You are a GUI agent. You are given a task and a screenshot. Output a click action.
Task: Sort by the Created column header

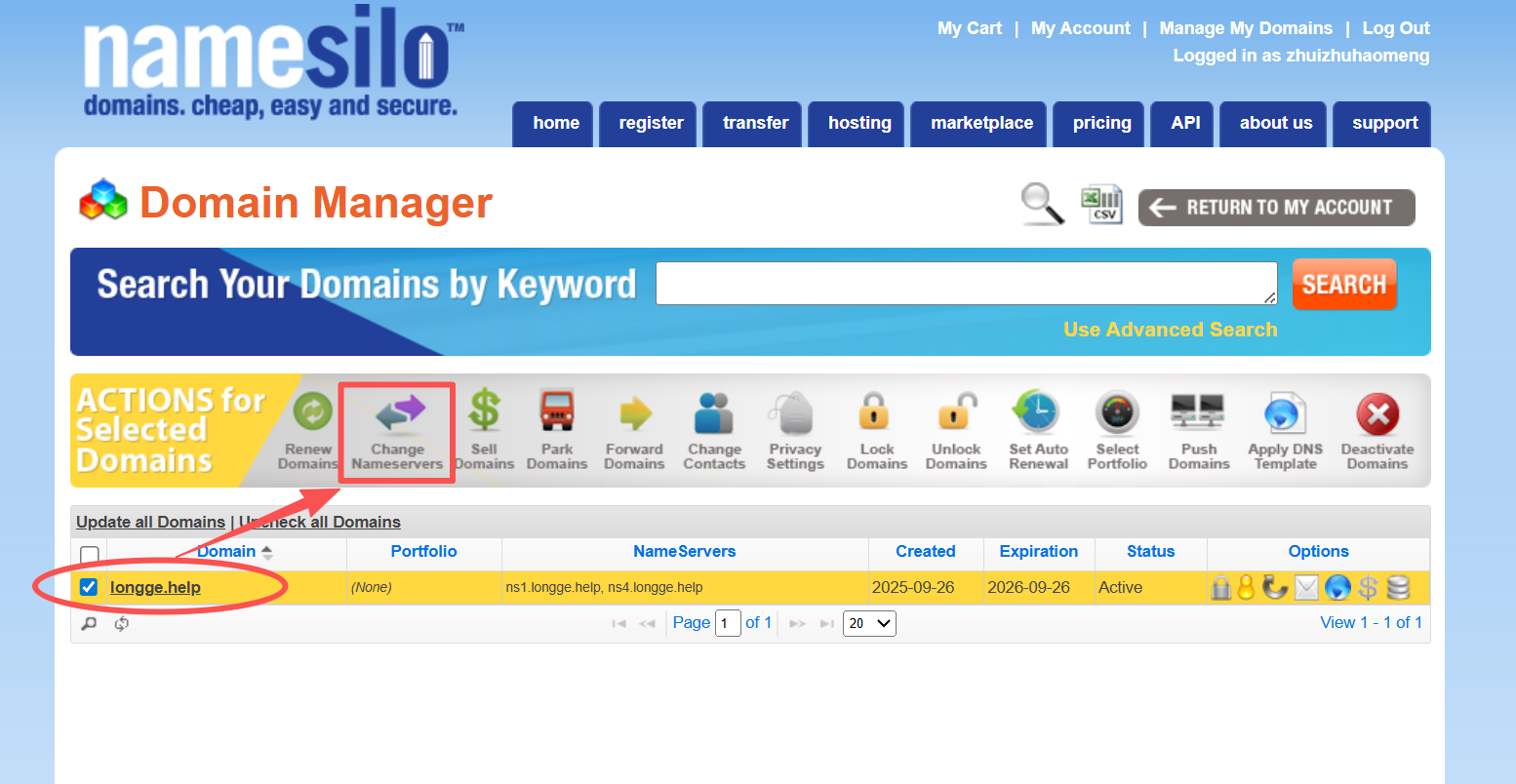point(925,551)
